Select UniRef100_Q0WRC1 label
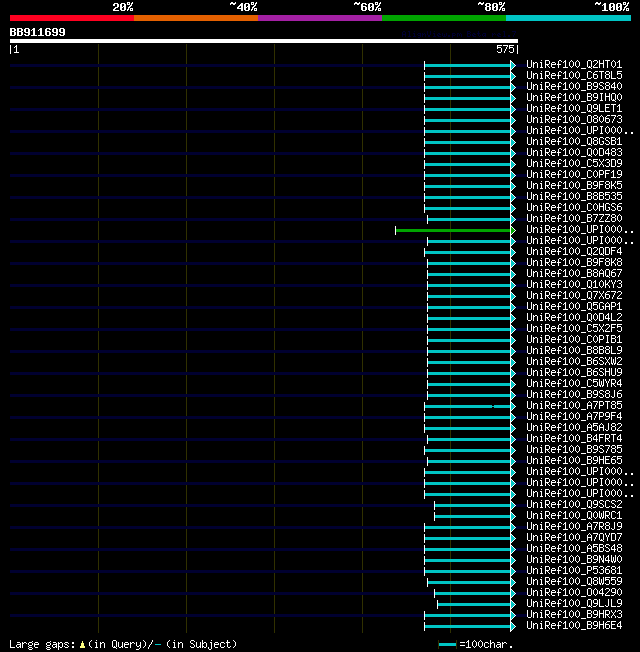Viewport: 640px width, 652px height. pyautogui.click(x=574, y=515)
